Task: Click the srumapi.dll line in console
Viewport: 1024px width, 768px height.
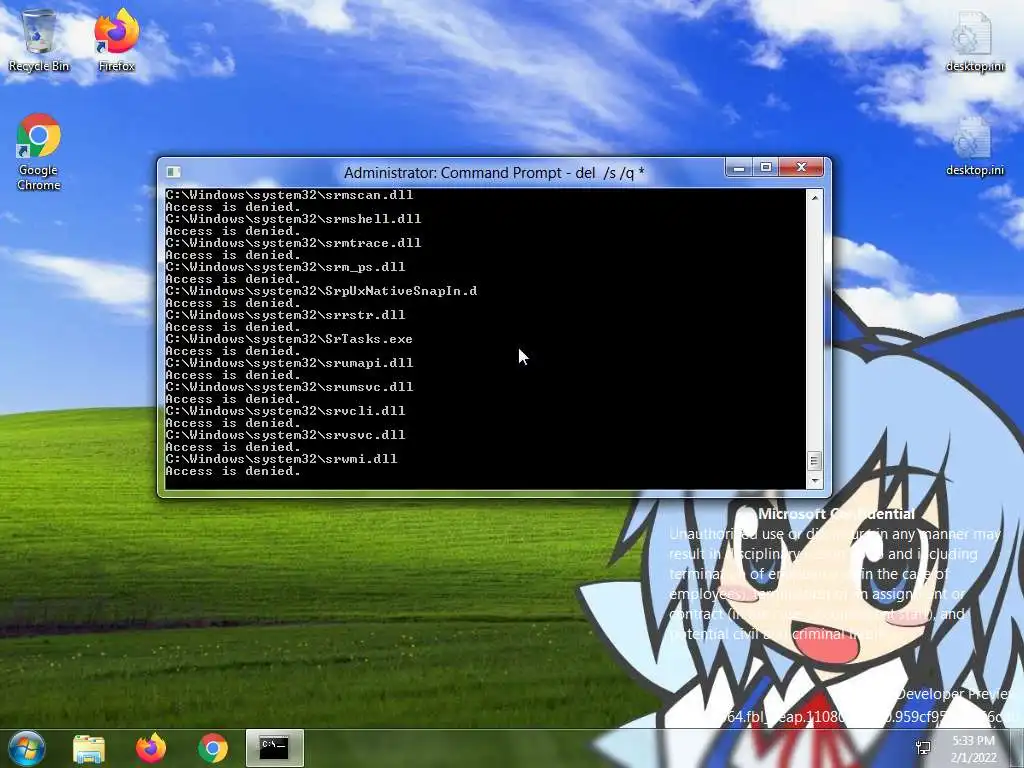Action: (289, 363)
